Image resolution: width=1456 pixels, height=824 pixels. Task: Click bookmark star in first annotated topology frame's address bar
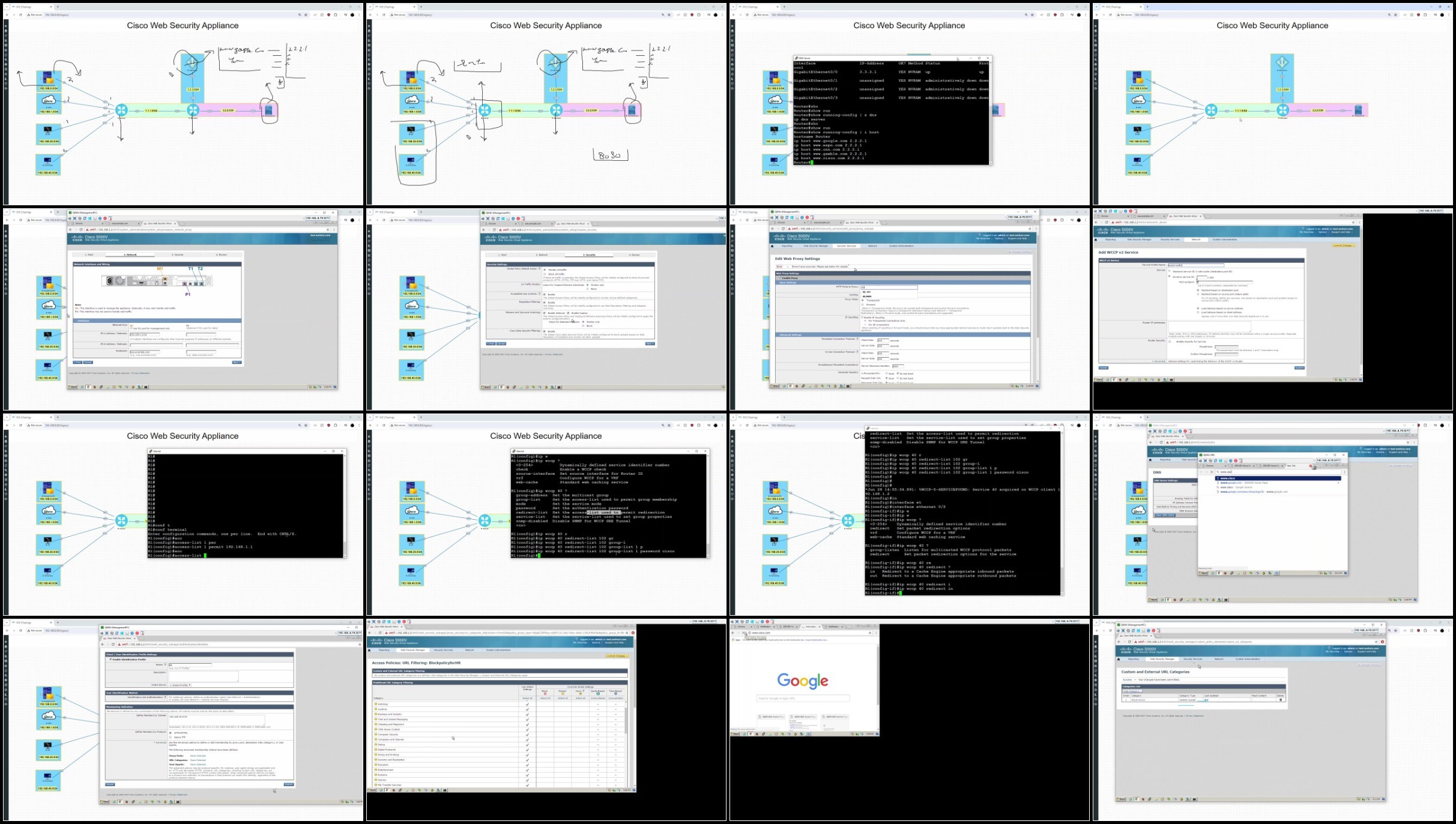click(x=306, y=14)
